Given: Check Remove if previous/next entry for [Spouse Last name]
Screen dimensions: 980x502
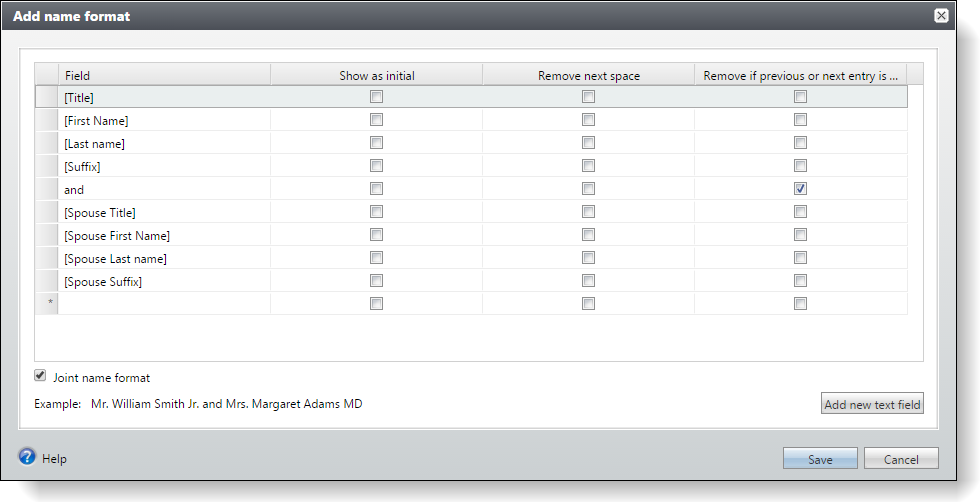Looking at the screenshot, I should tap(800, 258).
